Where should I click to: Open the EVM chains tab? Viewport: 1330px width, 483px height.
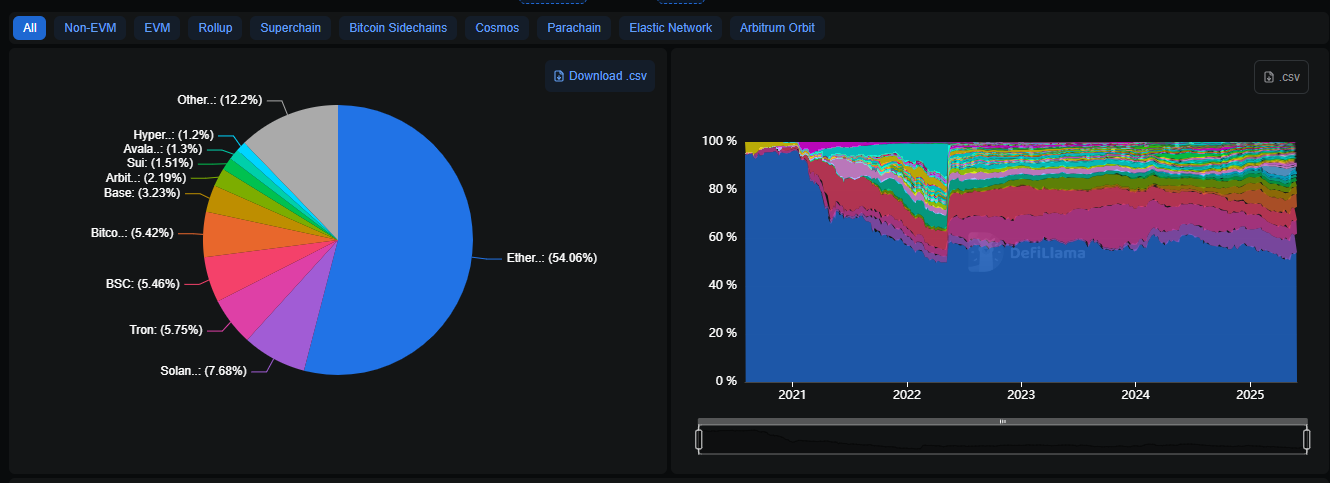point(157,28)
